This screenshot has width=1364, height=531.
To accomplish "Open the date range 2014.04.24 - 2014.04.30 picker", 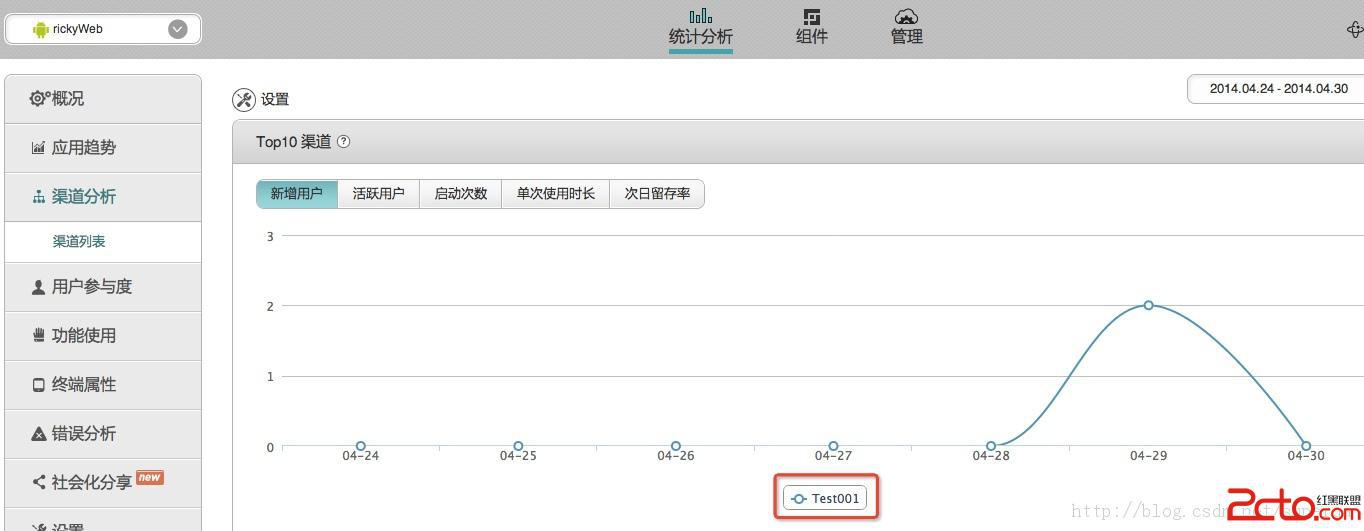I will point(1277,88).
